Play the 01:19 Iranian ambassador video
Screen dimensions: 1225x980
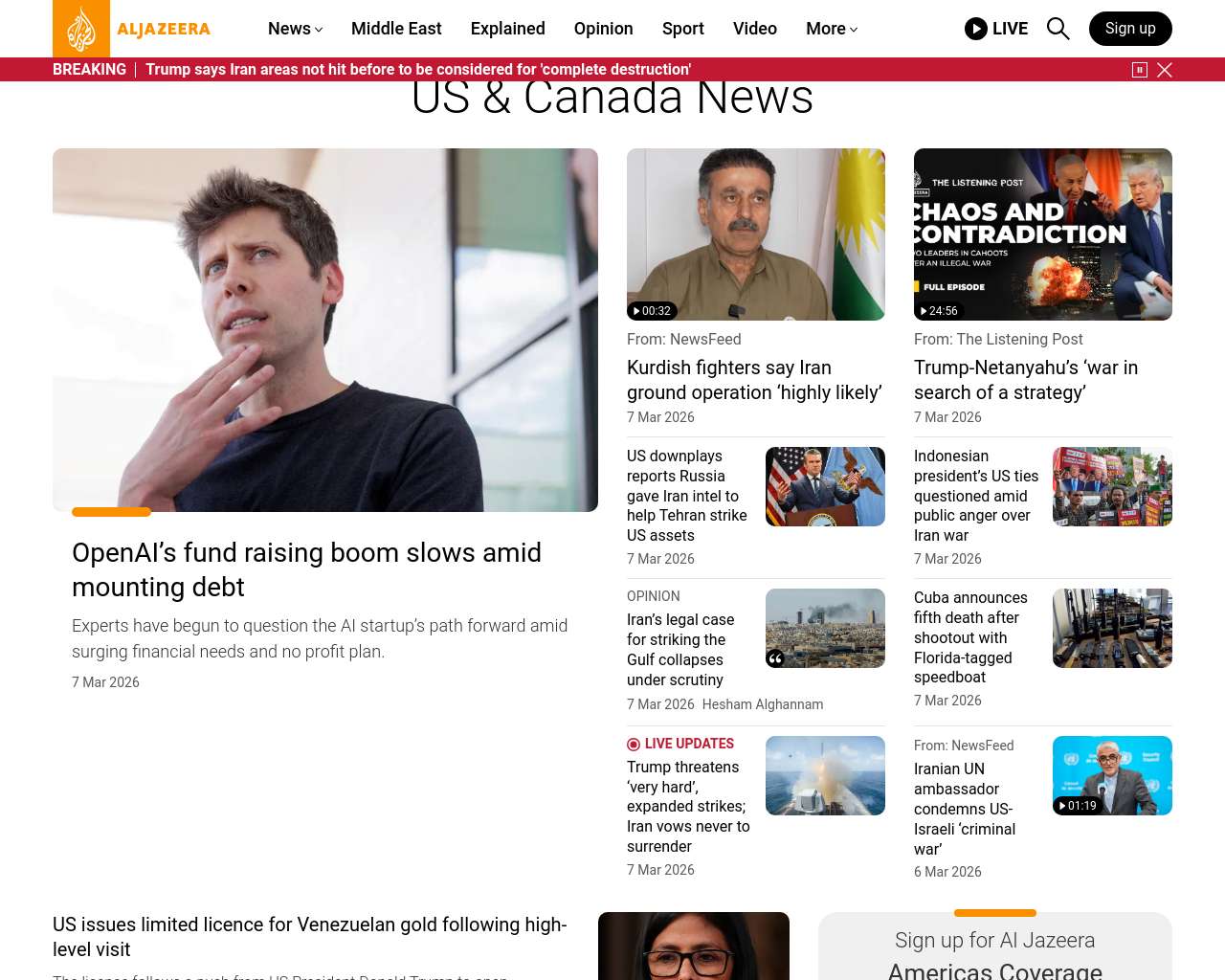(x=1077, y=806)
